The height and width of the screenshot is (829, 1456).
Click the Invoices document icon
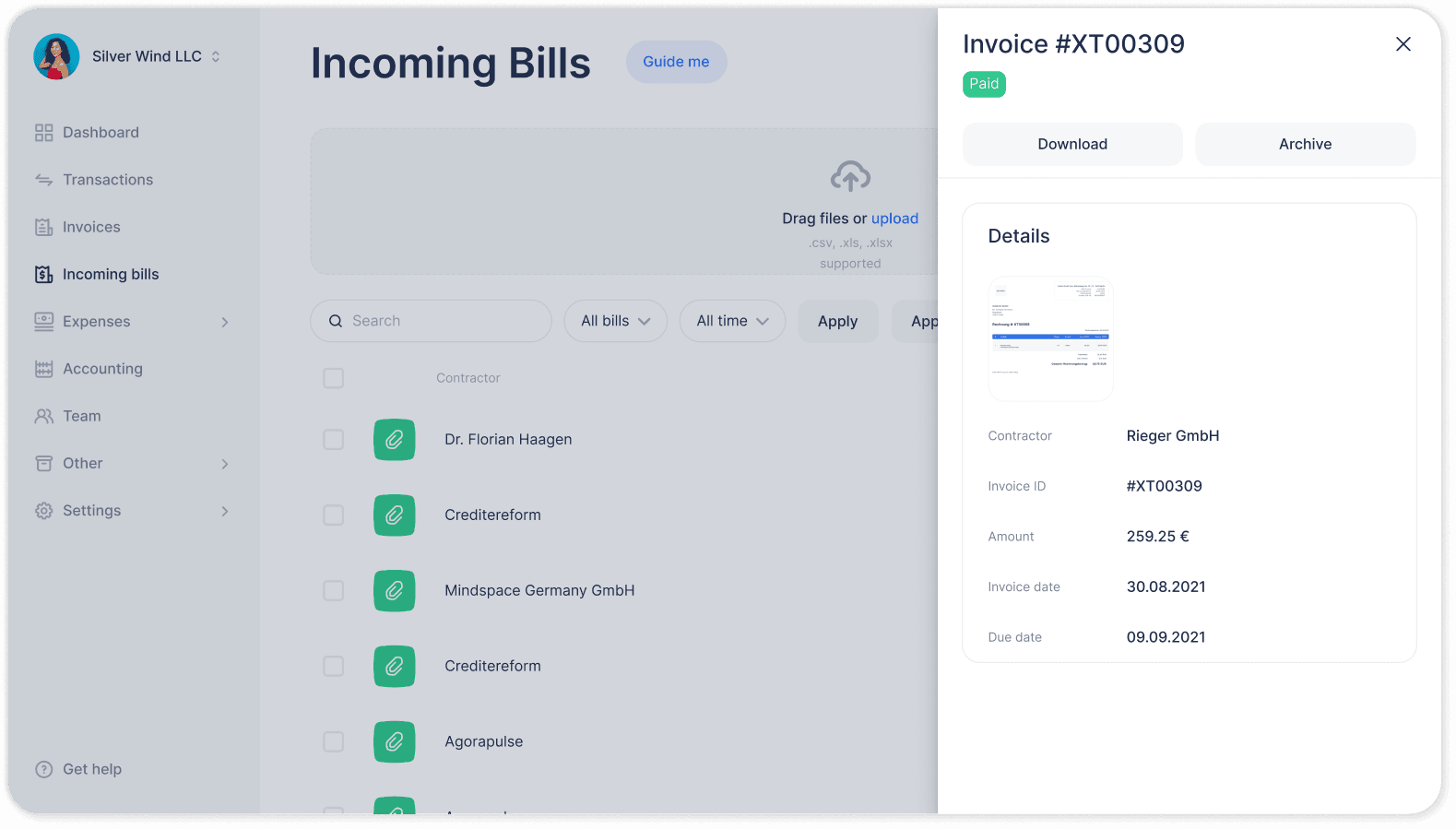coord(43,227)
